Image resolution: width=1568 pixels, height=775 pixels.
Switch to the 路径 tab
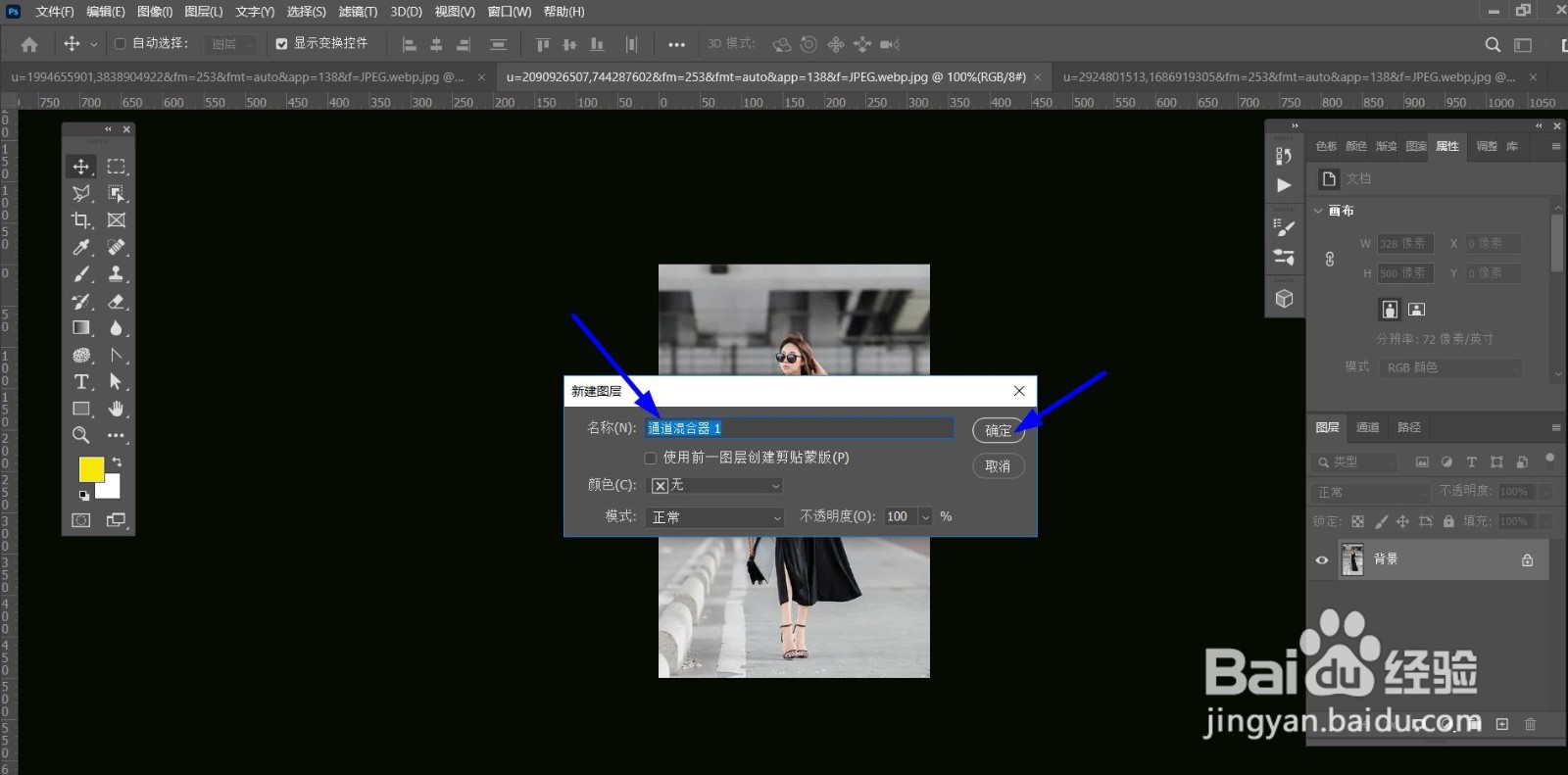pyautogui.click(x=1409, y=427)
